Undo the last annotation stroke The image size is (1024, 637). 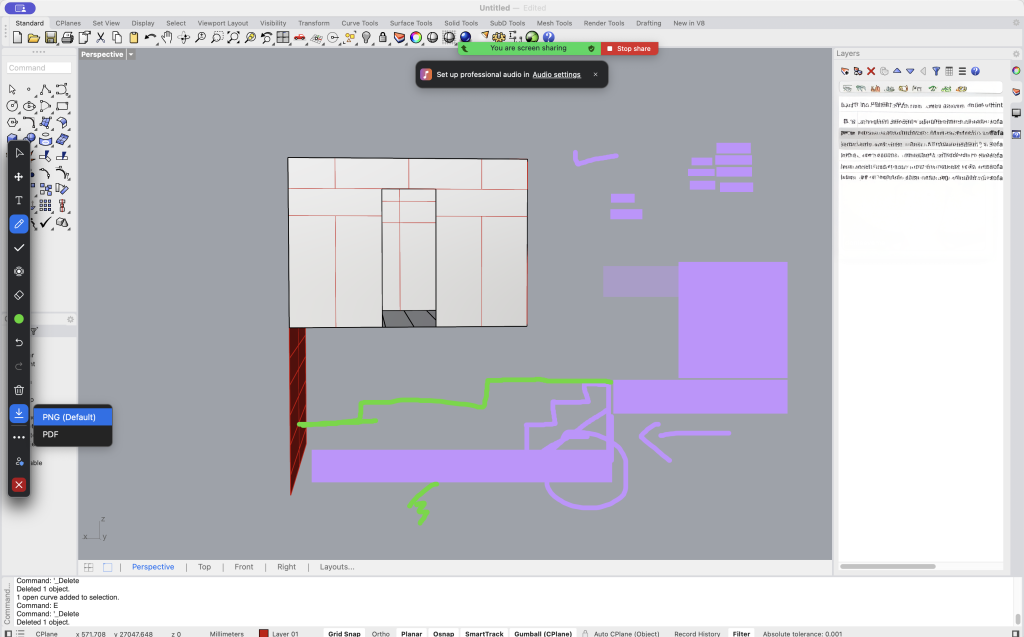tap(19, 343)
